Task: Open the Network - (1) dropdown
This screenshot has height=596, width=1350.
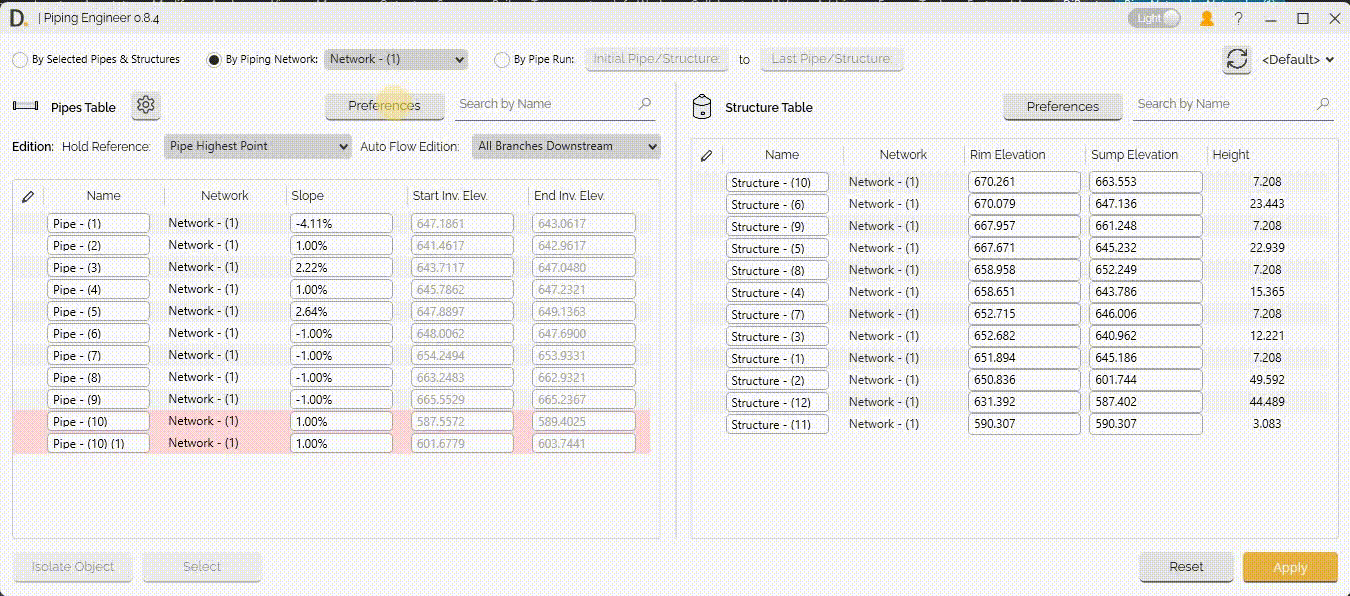Action: point(396,59)
